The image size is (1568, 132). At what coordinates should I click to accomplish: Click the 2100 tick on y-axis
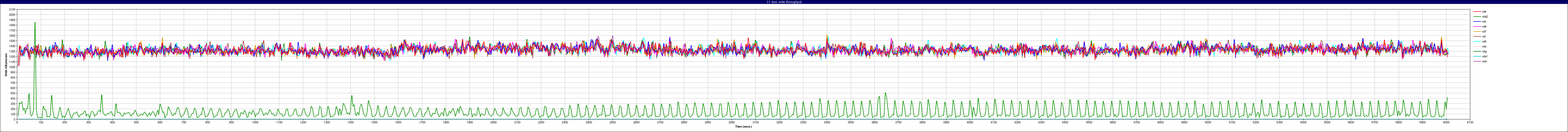12,9
